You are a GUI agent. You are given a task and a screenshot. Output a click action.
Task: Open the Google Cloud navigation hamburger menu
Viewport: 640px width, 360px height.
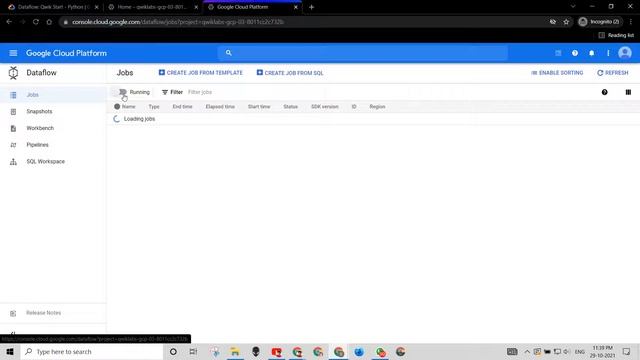[x=13, y=53]
